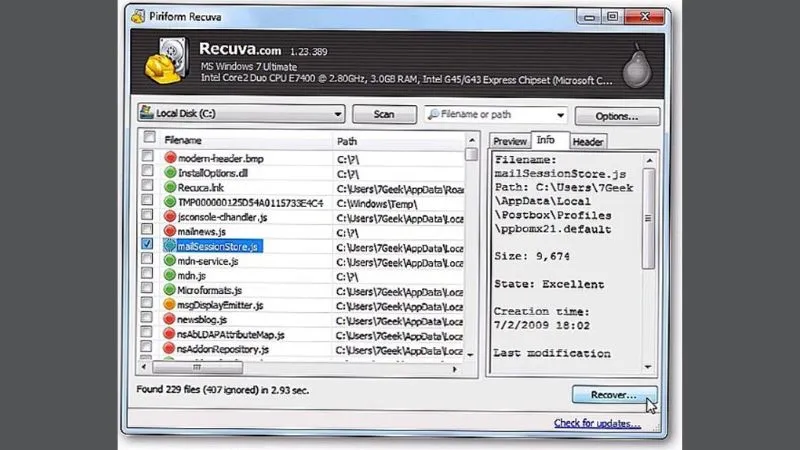Check the box for mdn-service.js
The height and width of the screenshot is (450, 800).
tap(147, 259)
